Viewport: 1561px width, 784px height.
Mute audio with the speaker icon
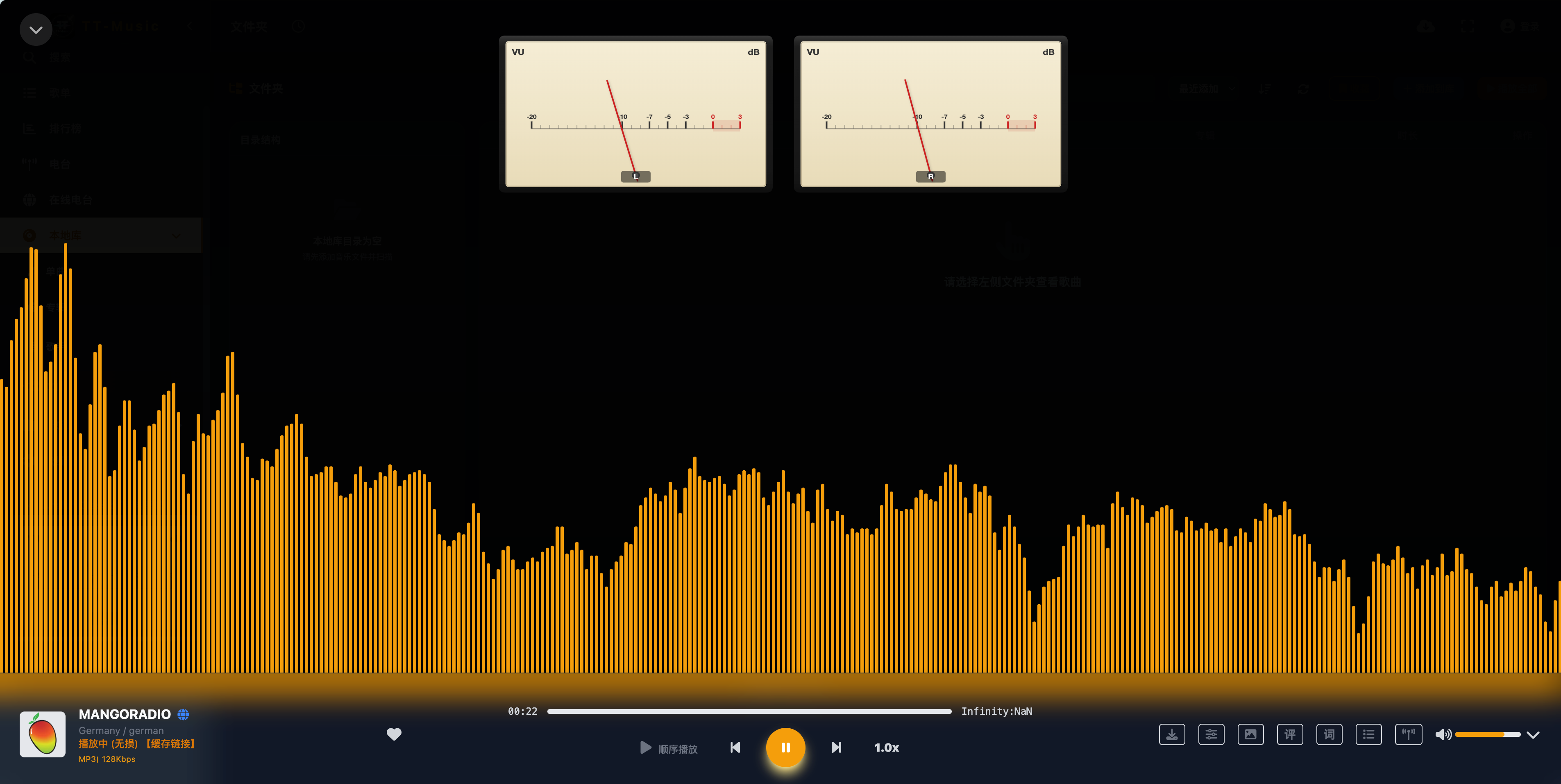1443,735
